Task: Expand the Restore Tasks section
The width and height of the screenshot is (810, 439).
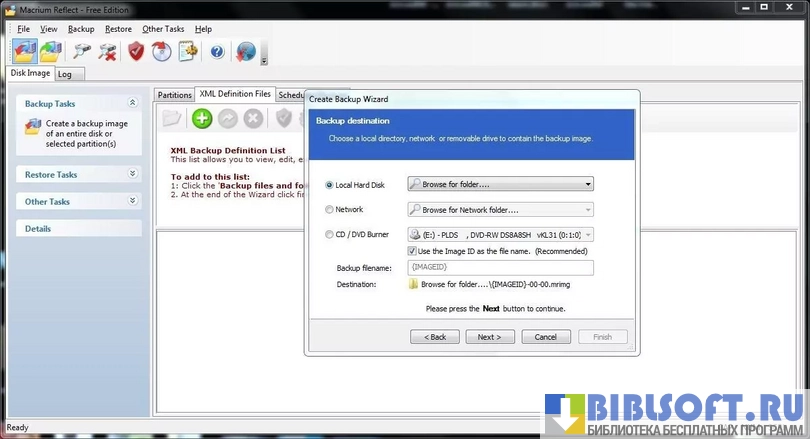Action: (132, 174)
